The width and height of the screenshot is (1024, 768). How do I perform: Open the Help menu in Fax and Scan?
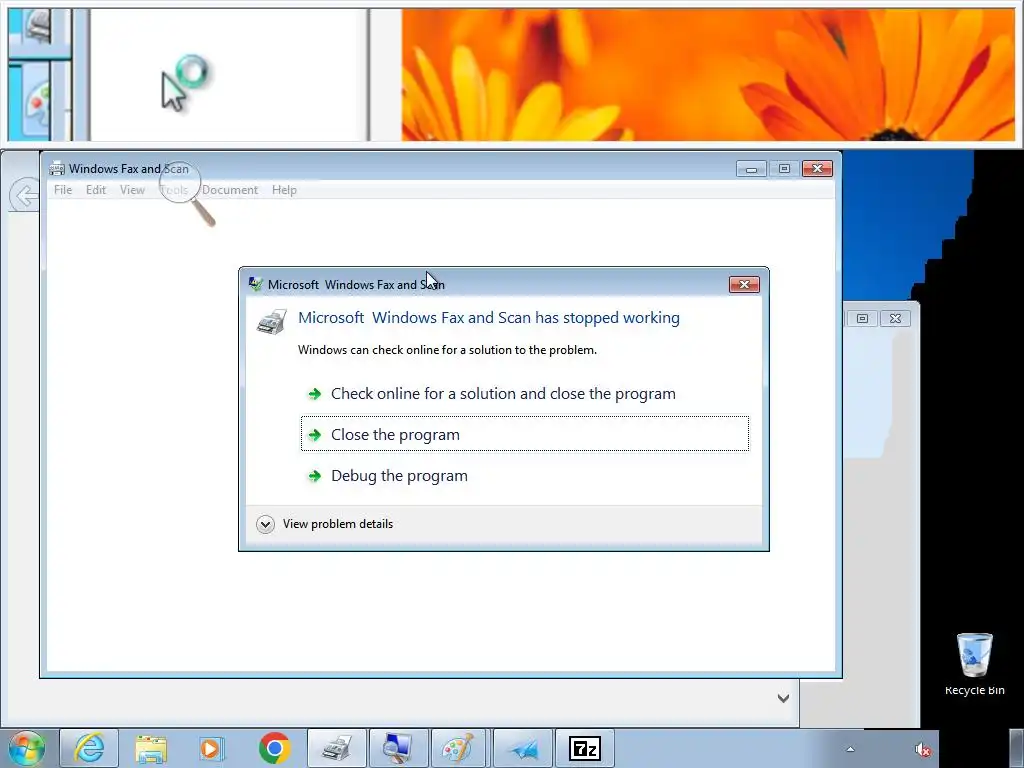coord(284,190)
